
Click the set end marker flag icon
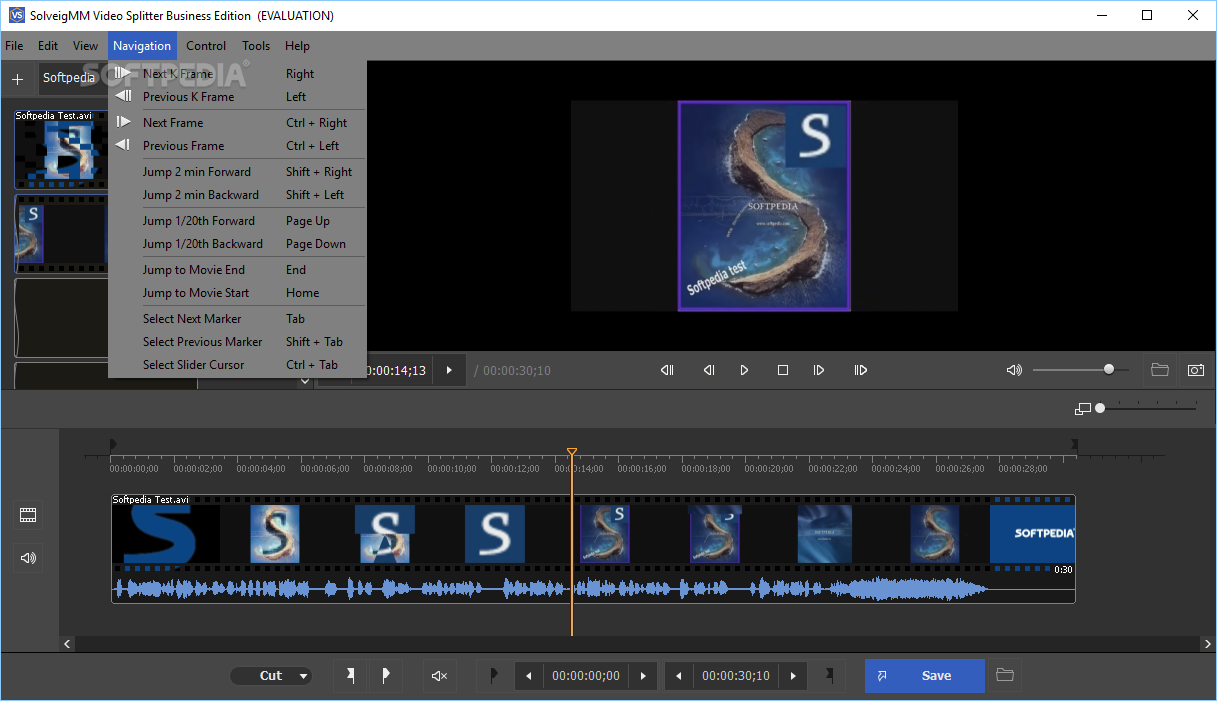[829, 676]
